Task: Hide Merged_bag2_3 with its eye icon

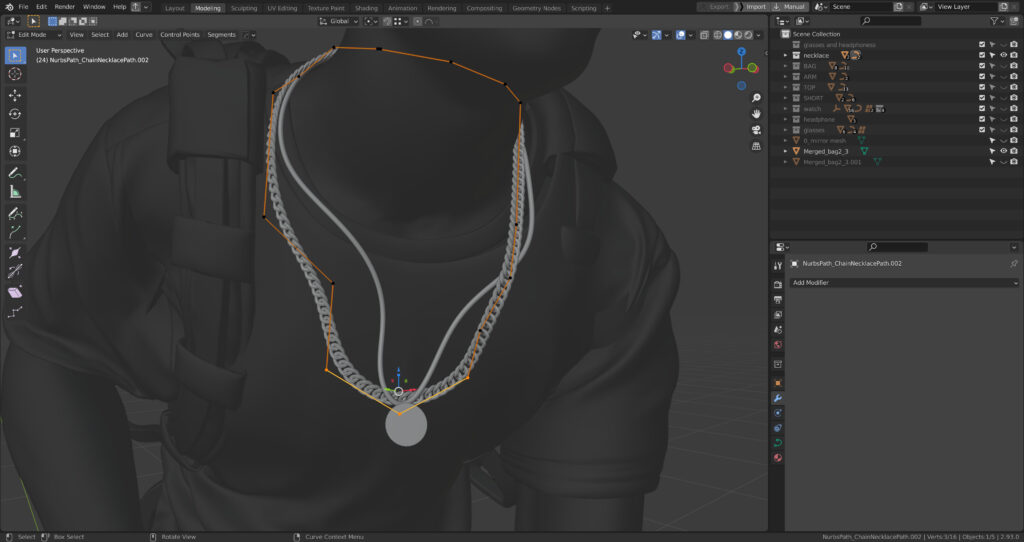Action: click(1003, 151)
